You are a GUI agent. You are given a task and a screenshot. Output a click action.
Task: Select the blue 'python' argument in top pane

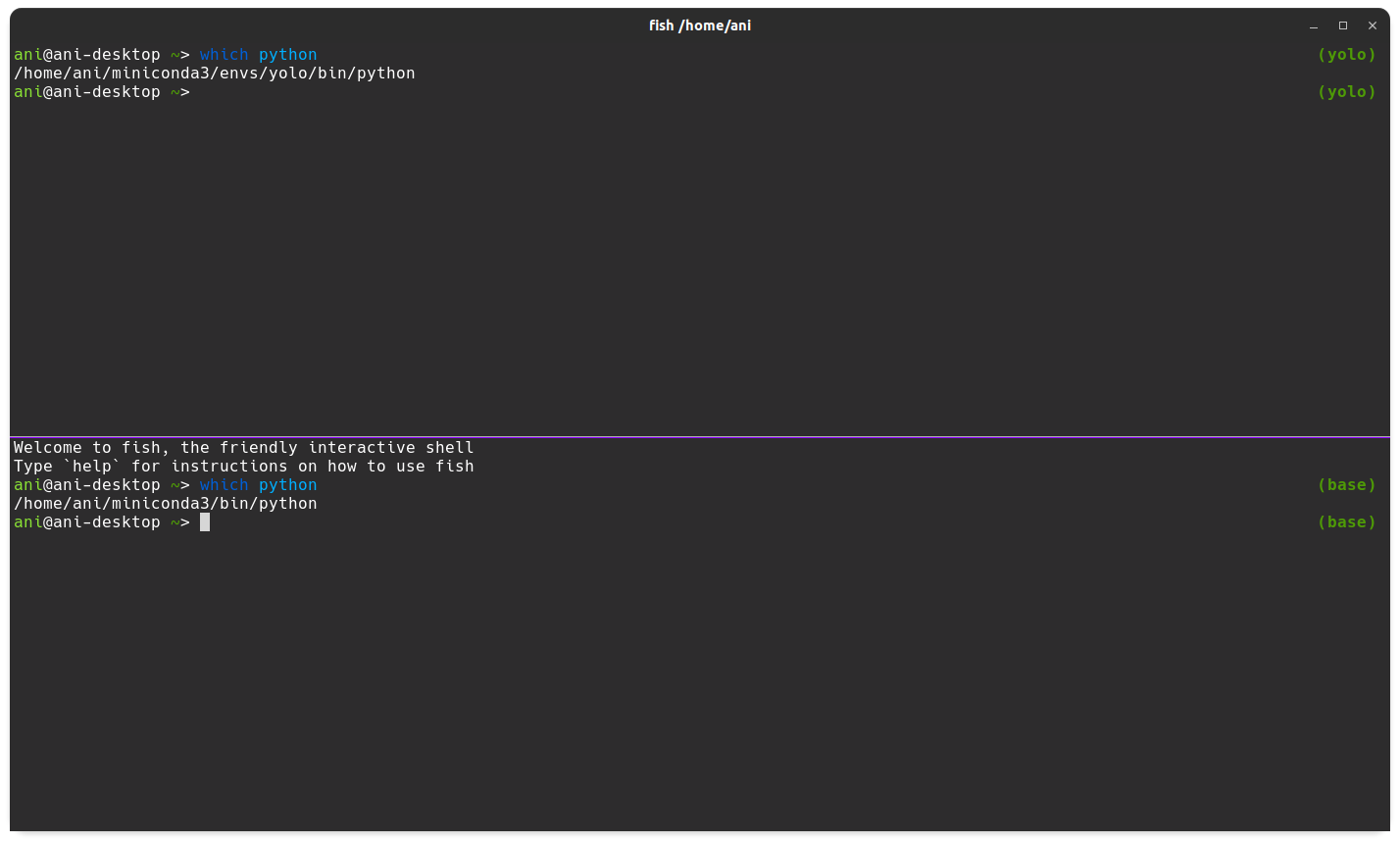click(287, 54)
